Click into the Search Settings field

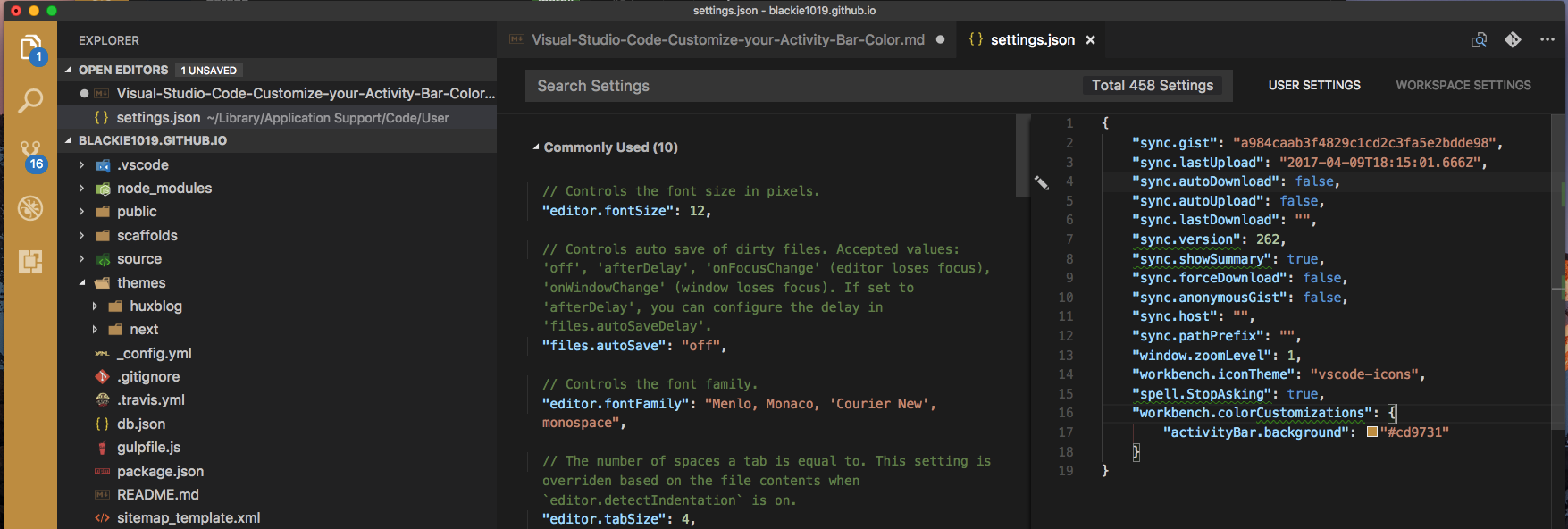pyautogui.click(x=804, y=86)
